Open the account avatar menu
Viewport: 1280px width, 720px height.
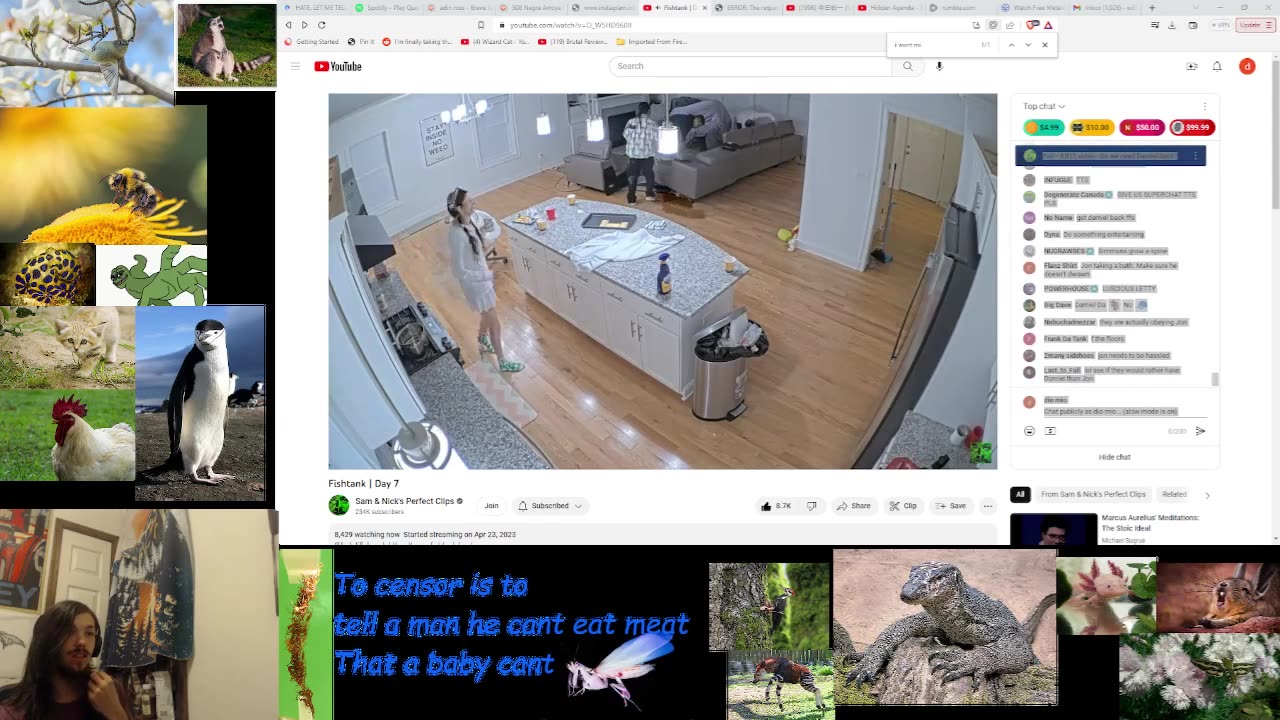1247,66
